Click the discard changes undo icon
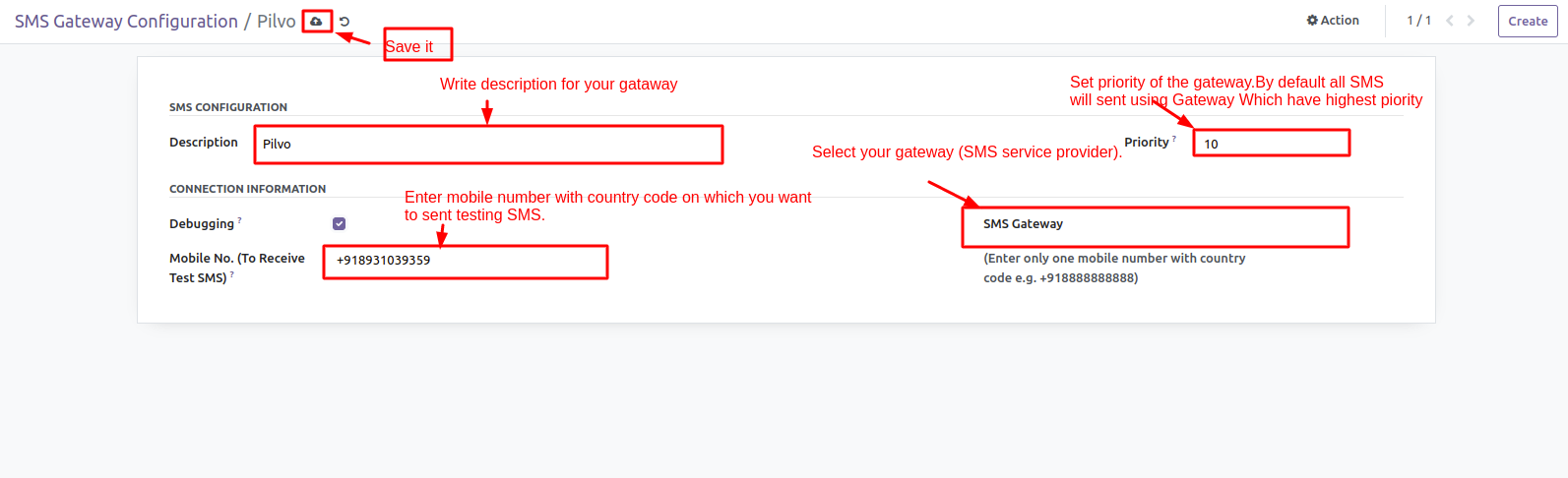Viewport: 1568px width, 478px height. 345,22
